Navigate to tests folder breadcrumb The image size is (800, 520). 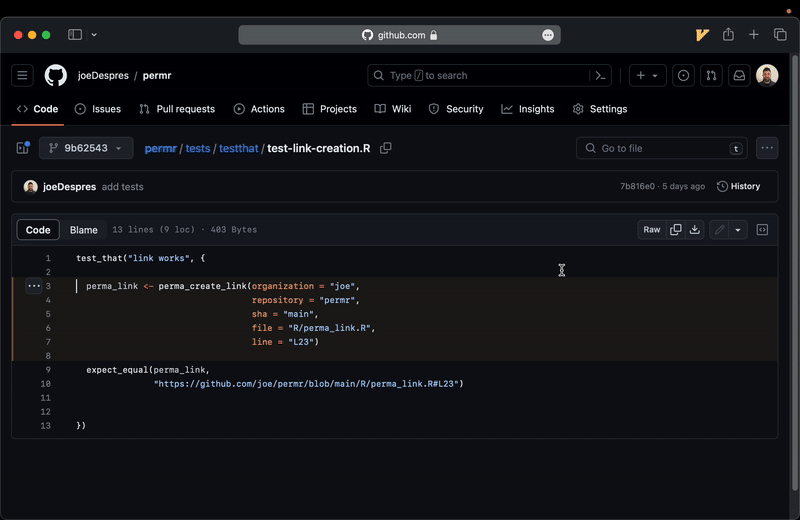coord(198,148)
